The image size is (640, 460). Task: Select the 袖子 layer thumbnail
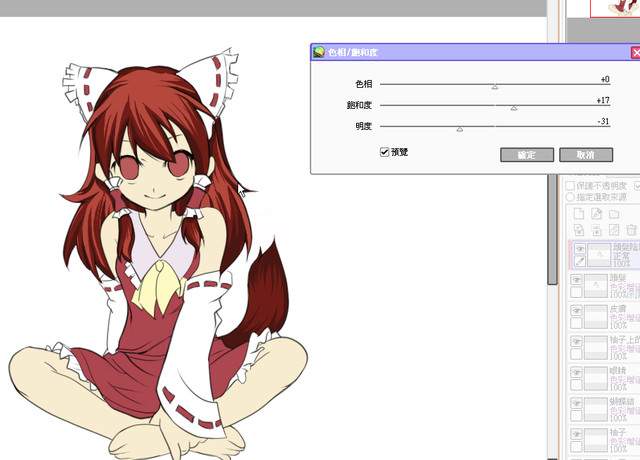[596, 441]
